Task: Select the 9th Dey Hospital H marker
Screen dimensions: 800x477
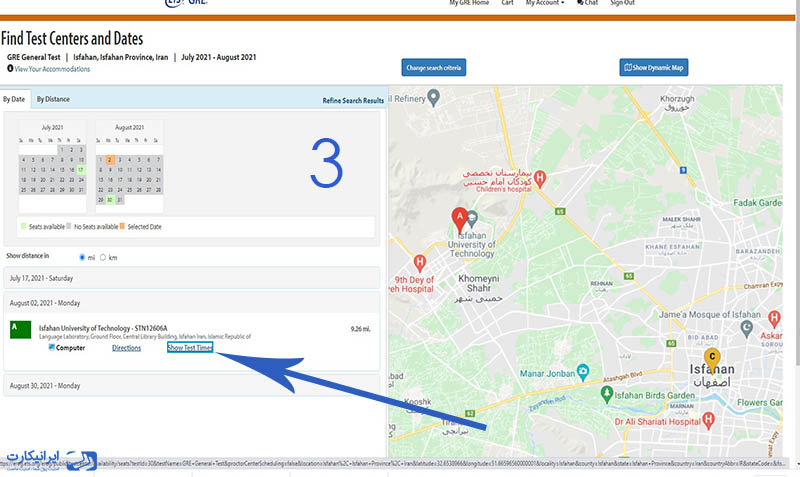Action: click(x=419, y=263)
